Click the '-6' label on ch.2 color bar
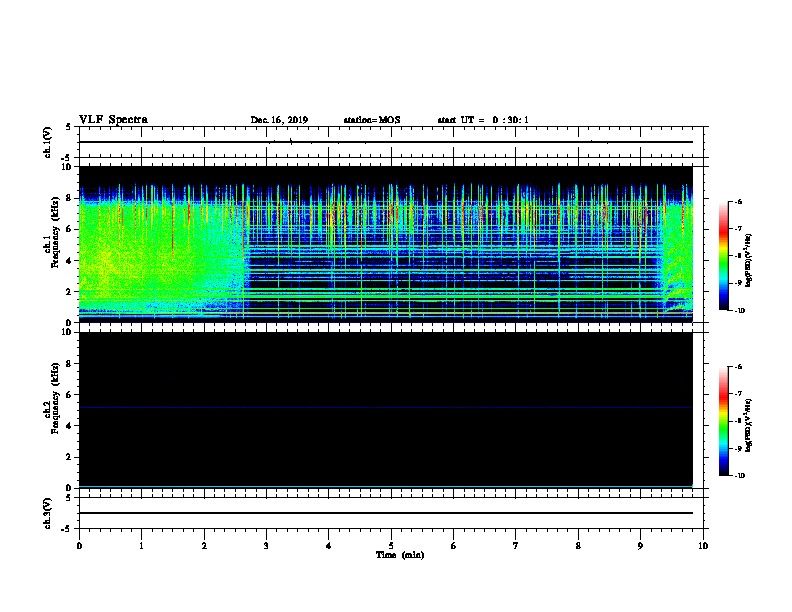The height and width of the screenshot is (612, 792). [x=738, y=367]
